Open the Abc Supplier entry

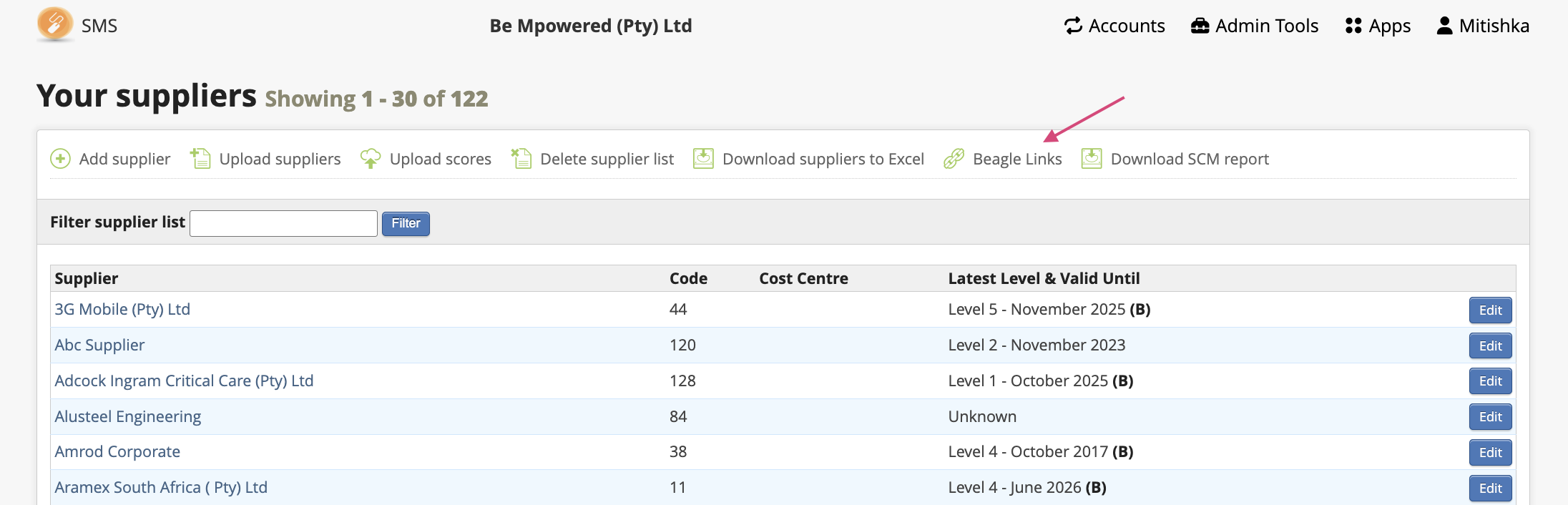coord(99,345)
